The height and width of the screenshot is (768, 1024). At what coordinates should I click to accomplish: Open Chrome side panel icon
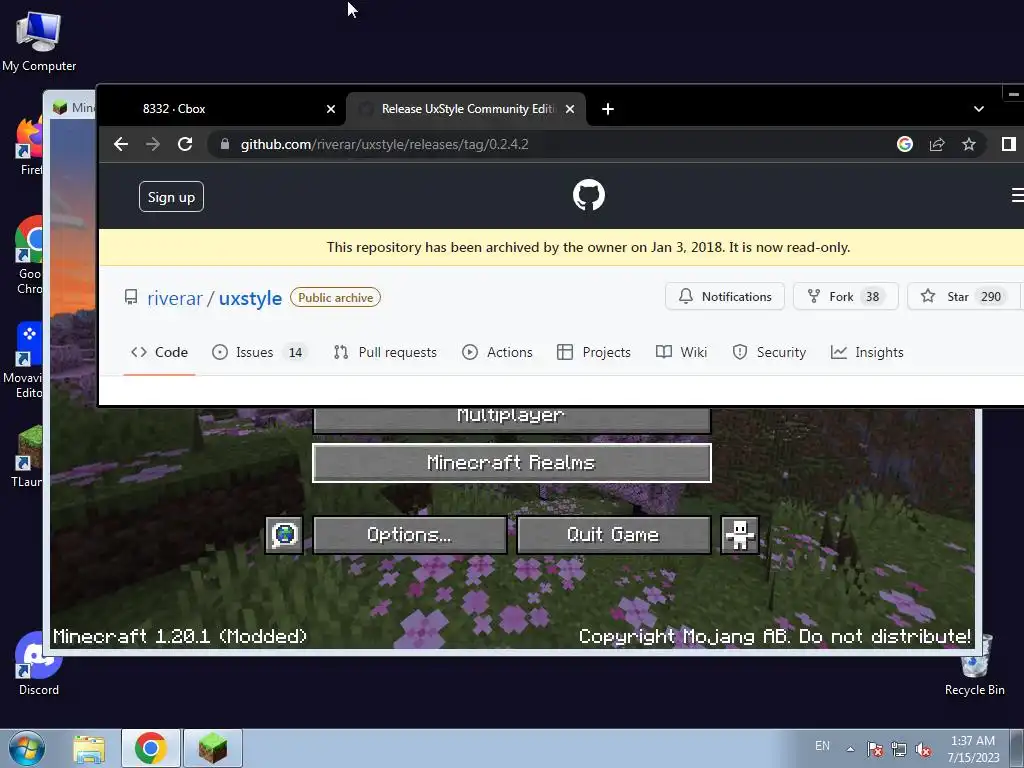(x=1008, y=144)
